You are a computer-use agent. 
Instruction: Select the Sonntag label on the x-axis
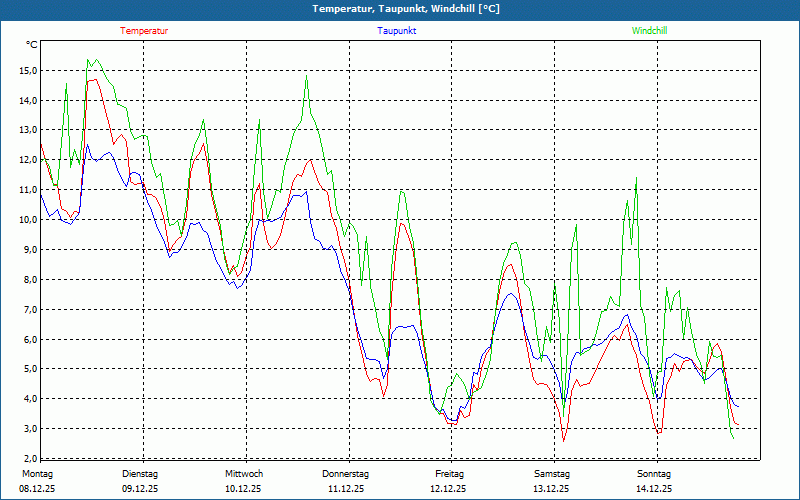[654, 473]
